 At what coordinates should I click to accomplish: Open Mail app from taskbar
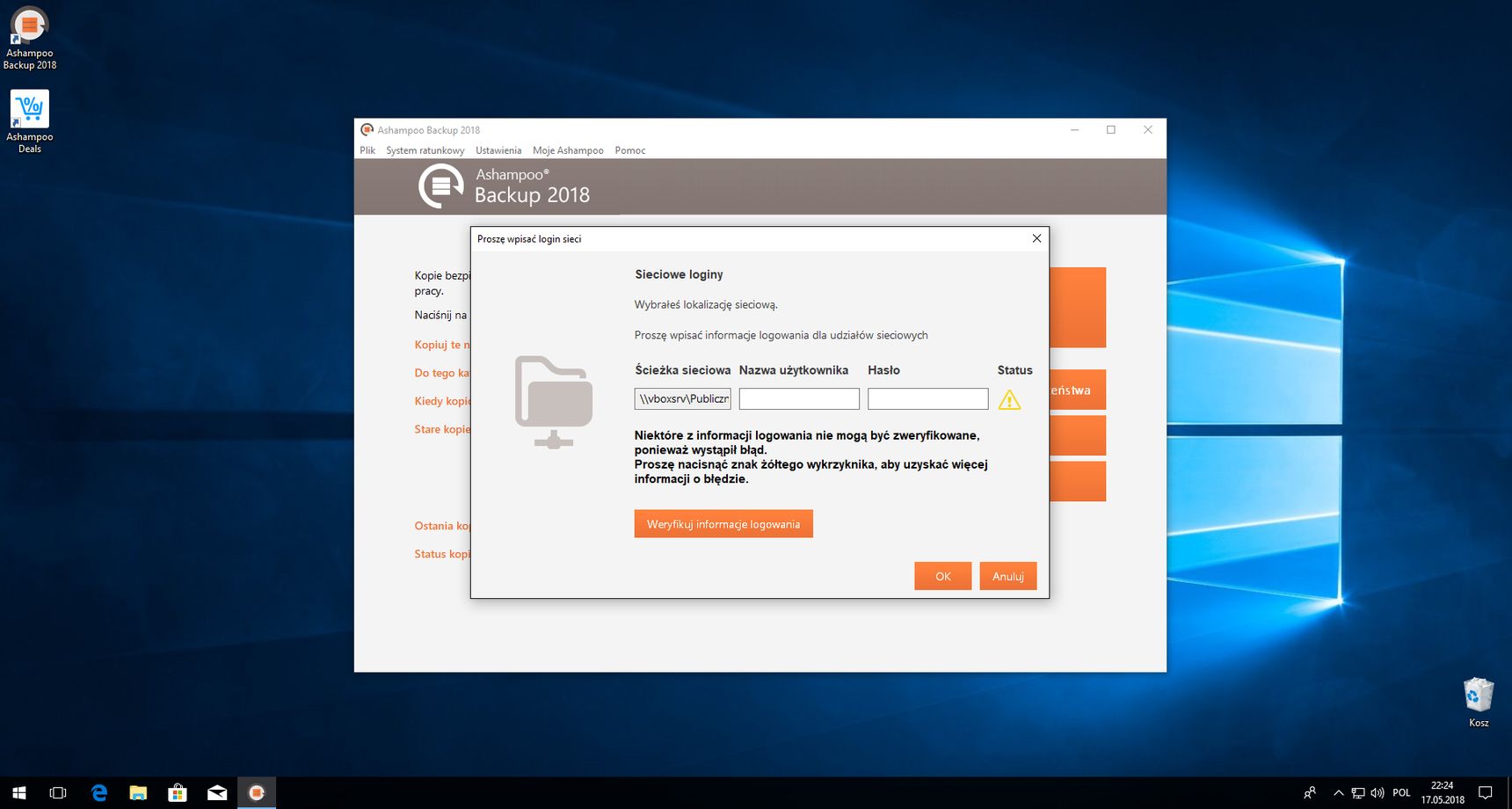[x=217, y=793]
